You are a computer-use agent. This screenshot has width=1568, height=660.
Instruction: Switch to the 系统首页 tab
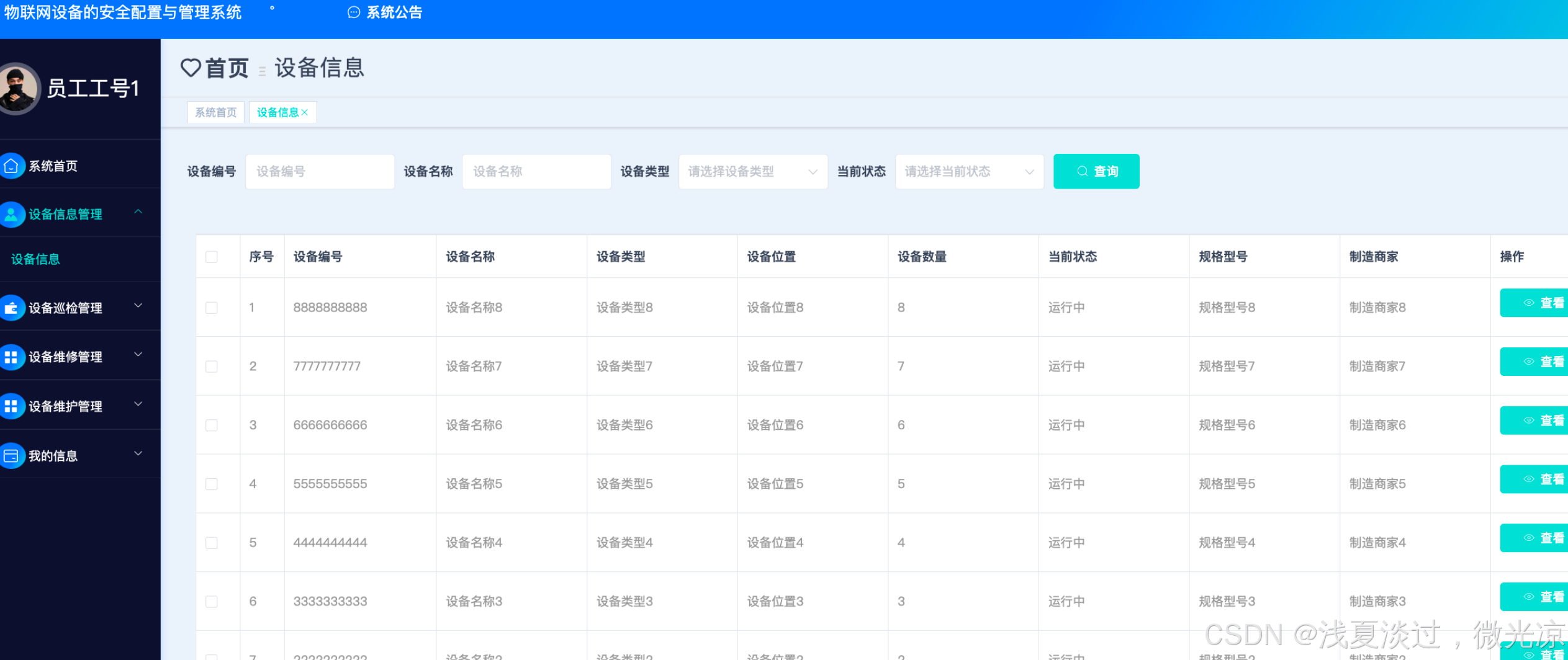tap(215, 112)
